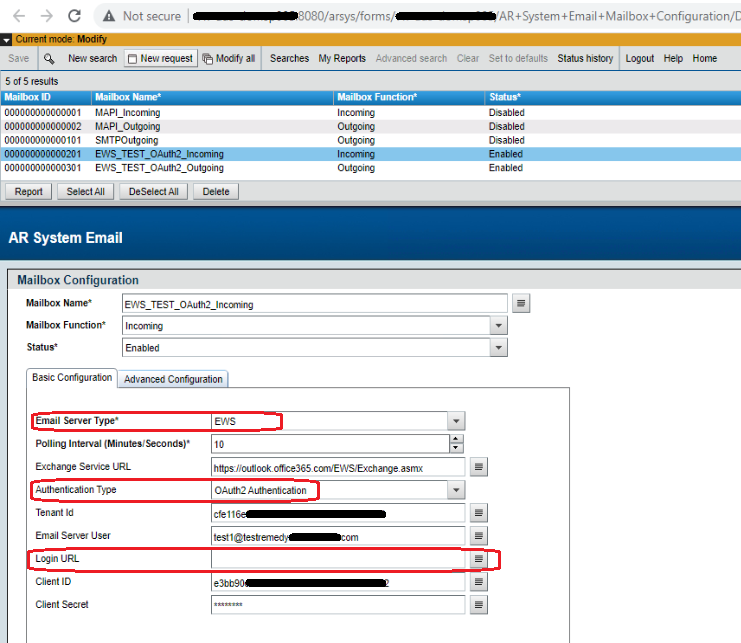Open editor icon beside Client Secret field

pos(479,605)
